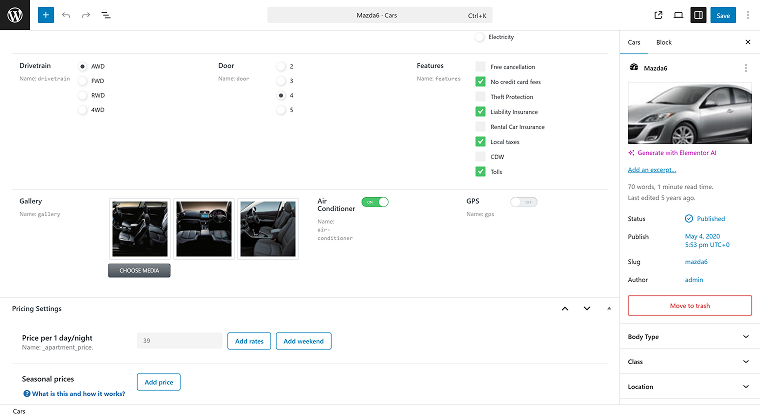Move the Mazda6 post to trash

(x=690, y=305)
